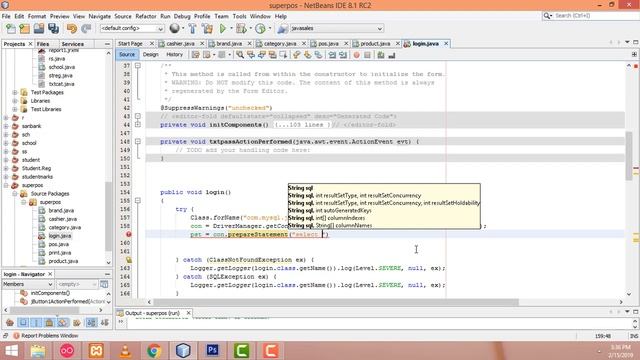Image resolution: width=640 pixels, height=360 pixels.
Task: Run the project with green play icon
Action: tap(223, 29)
